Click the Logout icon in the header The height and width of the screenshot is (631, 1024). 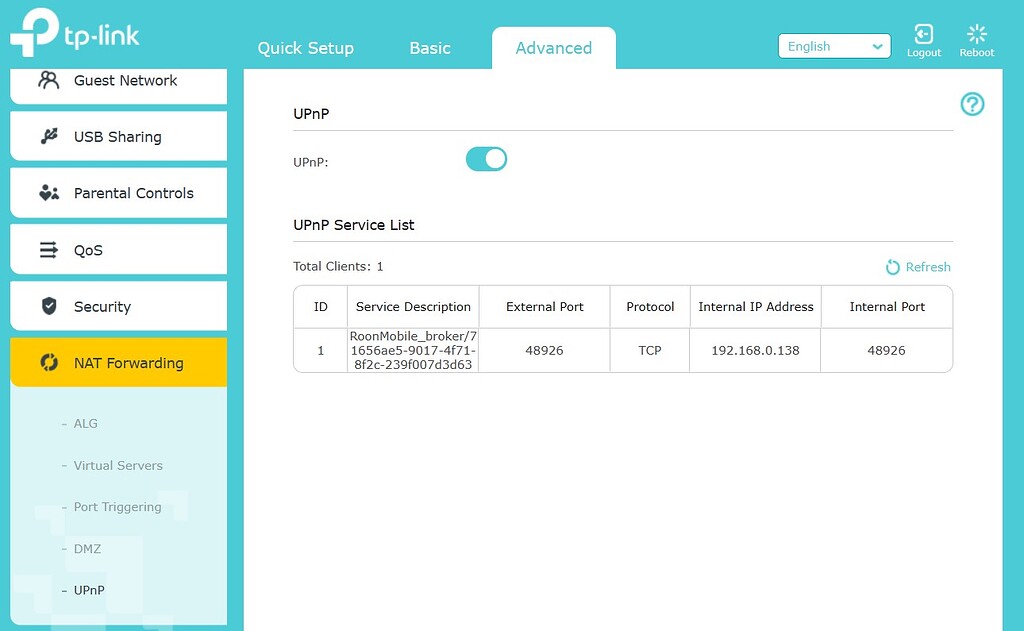(923, 33)
